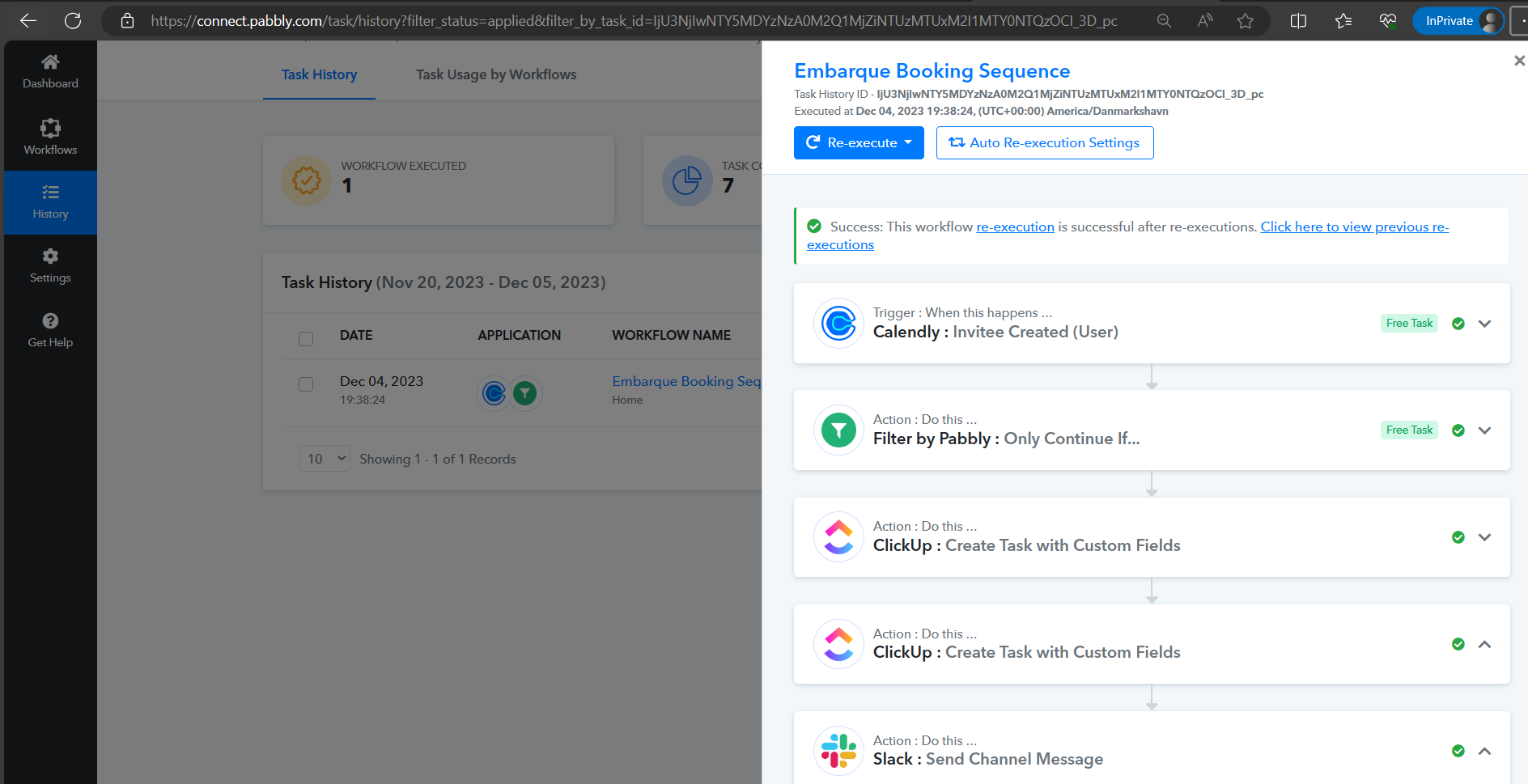Open the records-per-page dropdown showing 10
This screenshot has height=784, width=1528.
[325, 459]
